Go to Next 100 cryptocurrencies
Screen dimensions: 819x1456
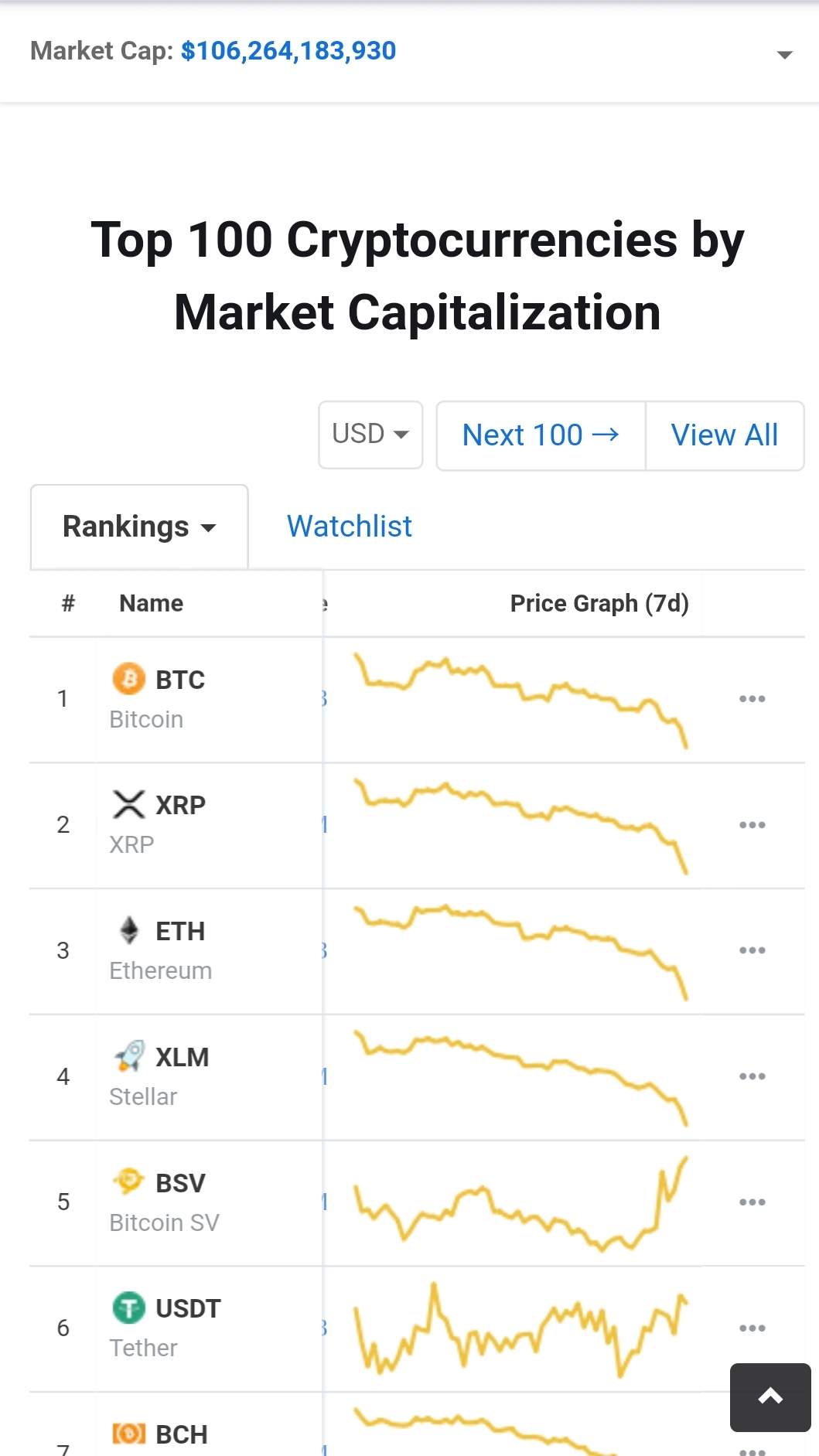click(541, 435)
